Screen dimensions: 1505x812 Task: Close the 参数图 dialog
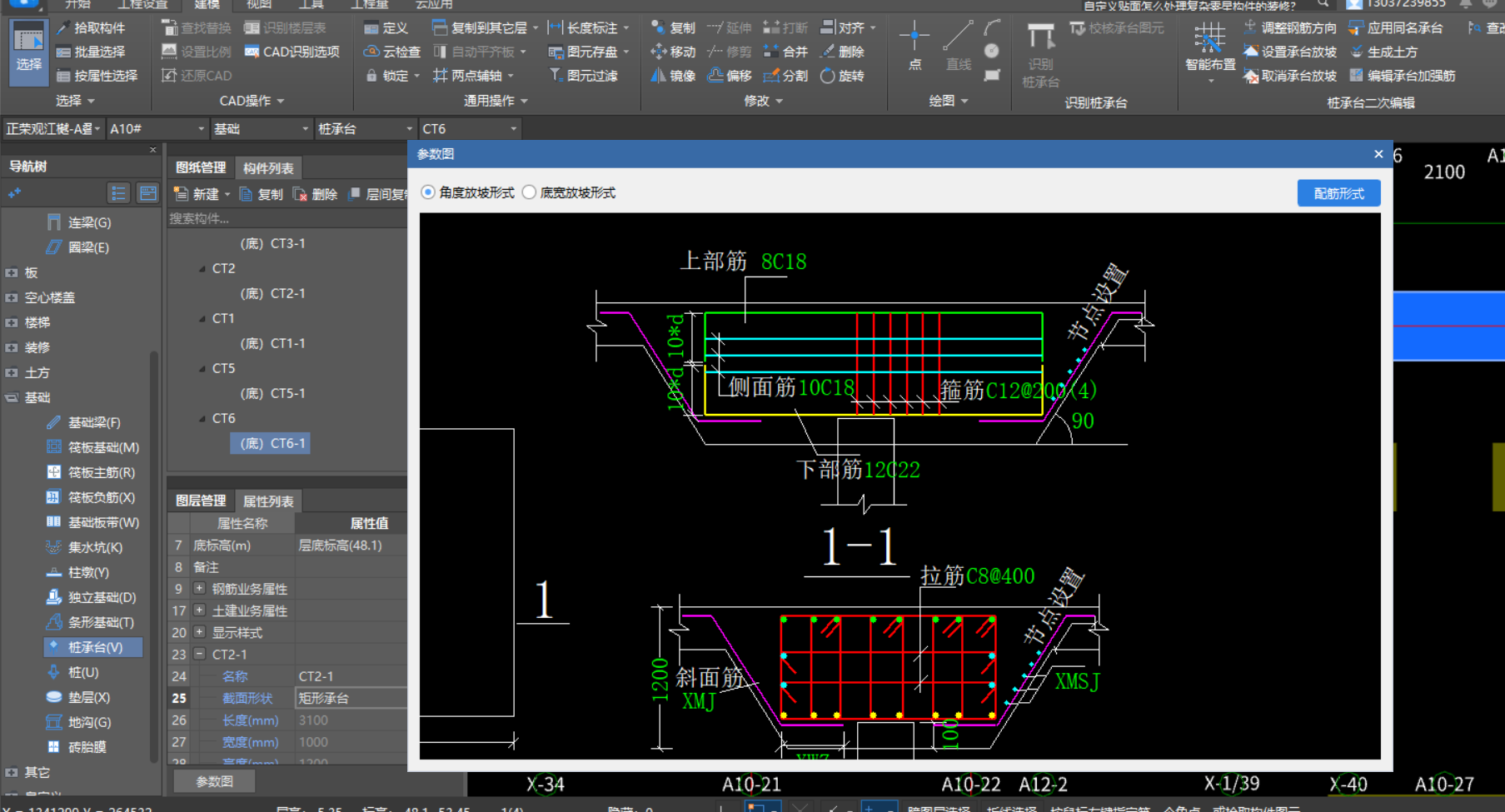(x=1378, y=154)
